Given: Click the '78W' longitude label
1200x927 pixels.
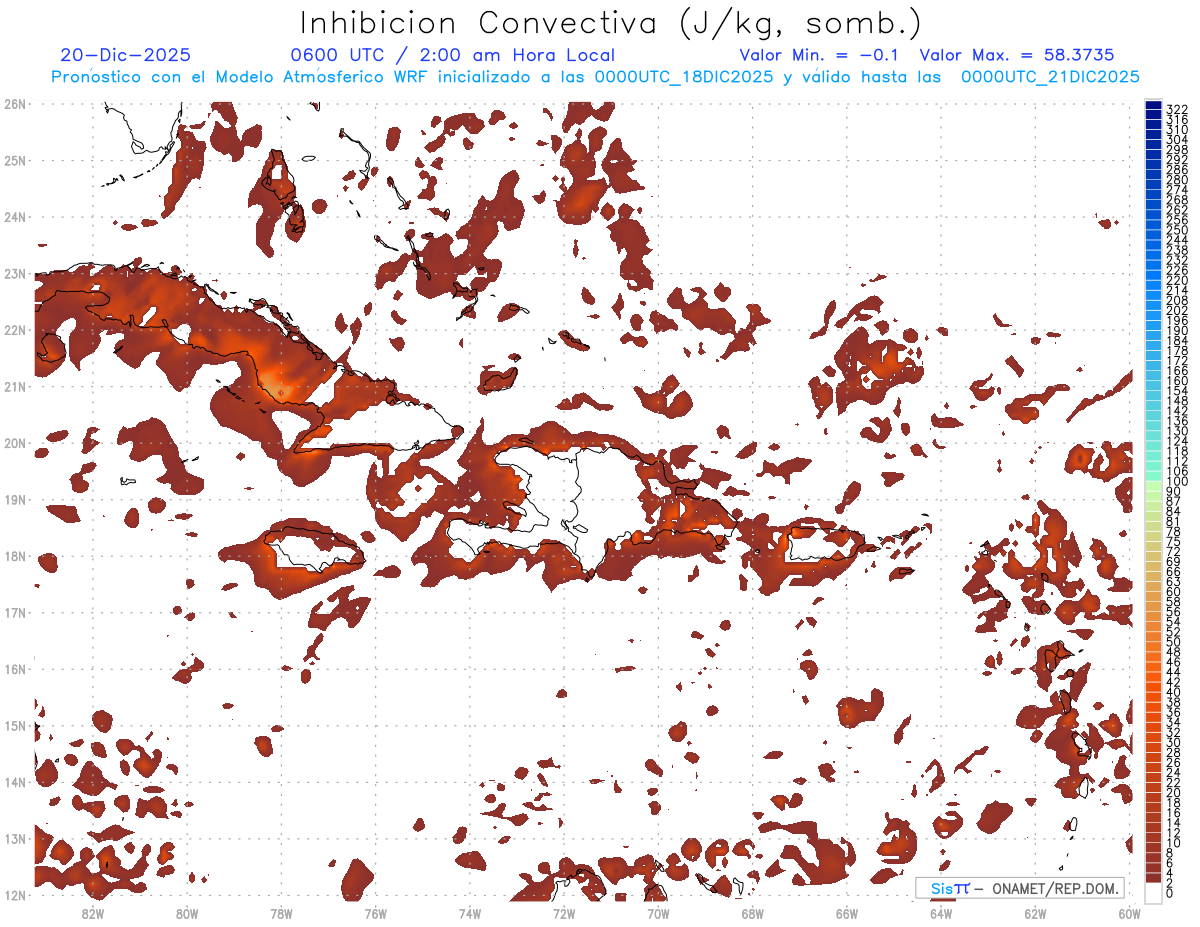Looking at the screenshot, I should (281, 913).
